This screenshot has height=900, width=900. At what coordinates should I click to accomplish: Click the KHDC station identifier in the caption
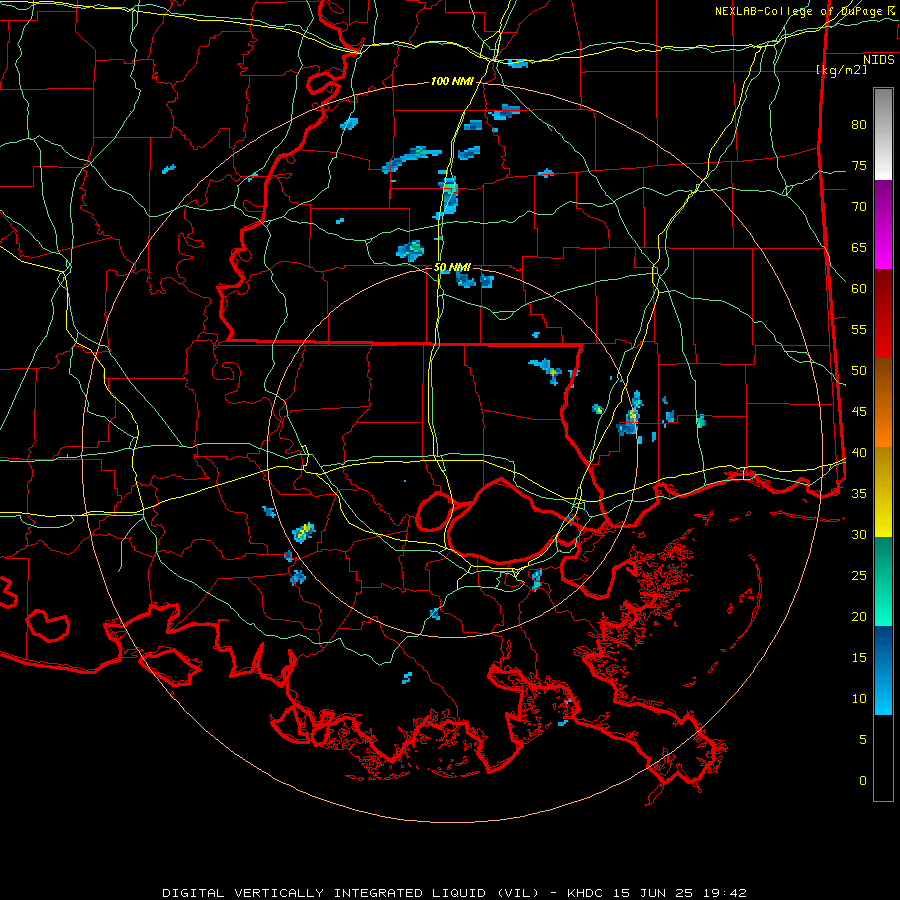click(587, 893)
